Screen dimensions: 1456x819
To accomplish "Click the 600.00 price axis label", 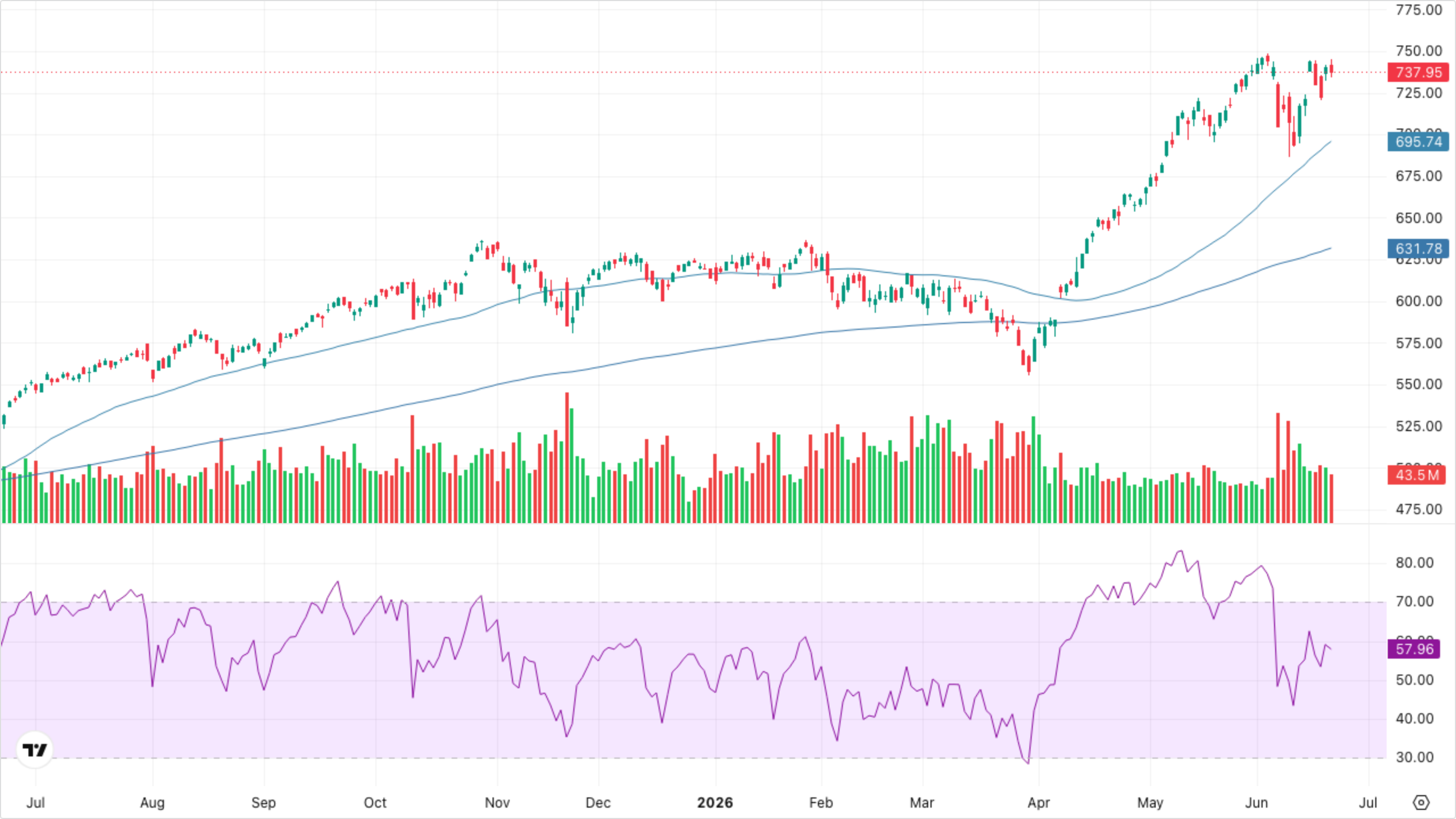I will click(x=1418, y=301).
